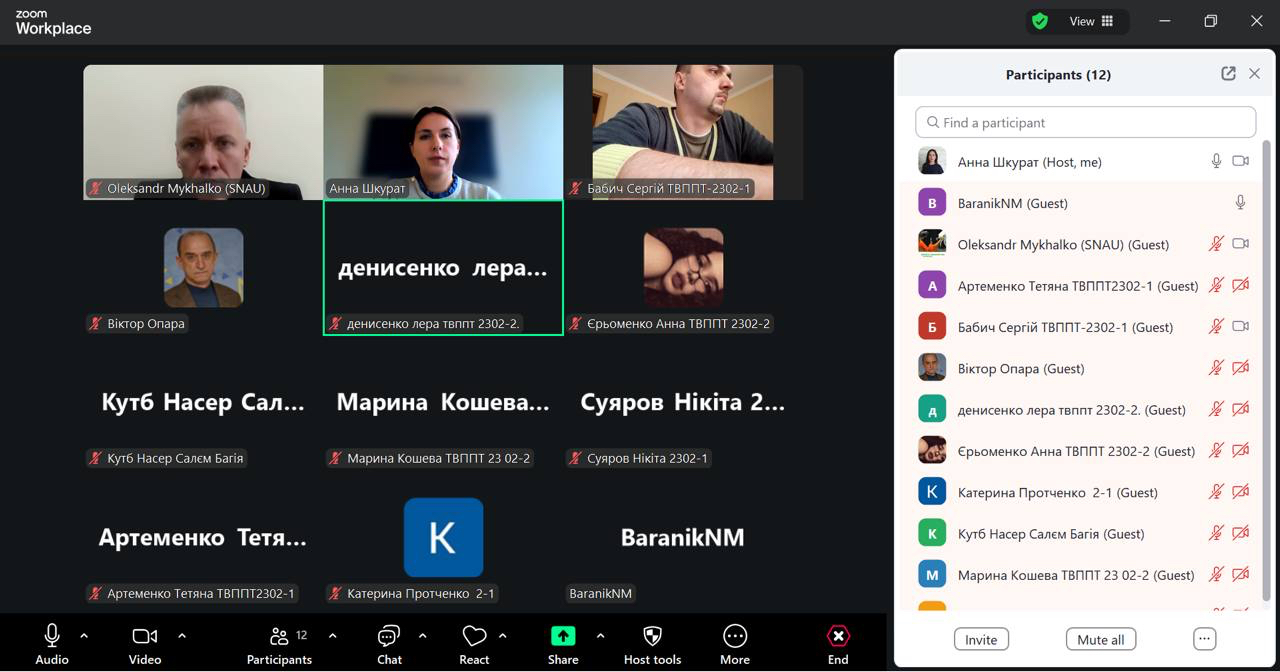Click the green encryption shield icon

point(1040,21)
